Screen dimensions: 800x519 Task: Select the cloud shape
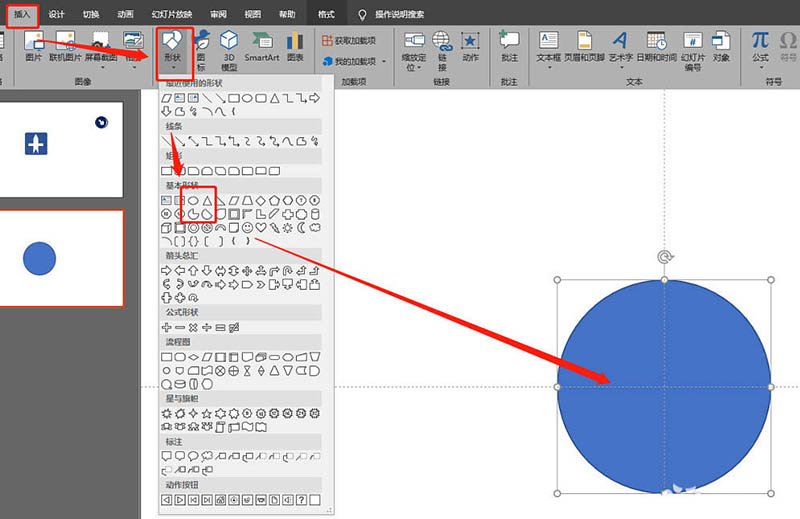pyautogui.click(x=315, y=228)
